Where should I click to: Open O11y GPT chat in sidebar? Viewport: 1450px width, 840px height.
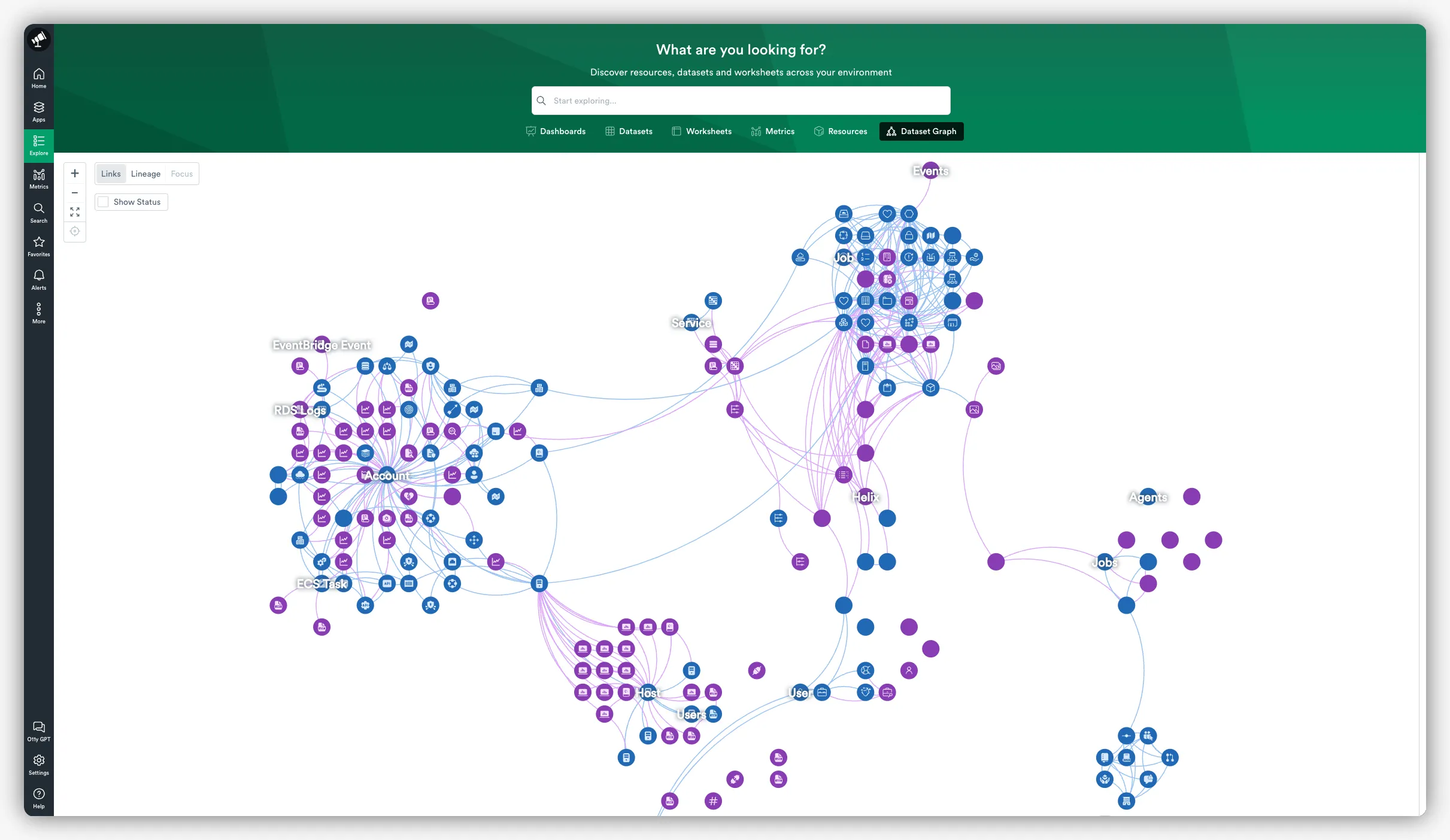[x=39, y=731]
